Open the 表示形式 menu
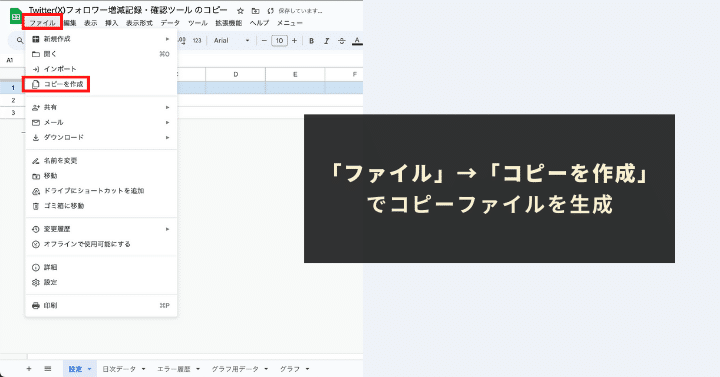Screen dimensions: 720x377 (x=139, y=23)
